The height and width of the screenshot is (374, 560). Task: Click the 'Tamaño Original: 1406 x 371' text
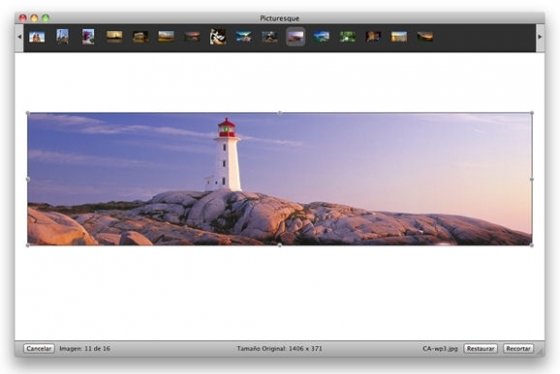(279, 348)
